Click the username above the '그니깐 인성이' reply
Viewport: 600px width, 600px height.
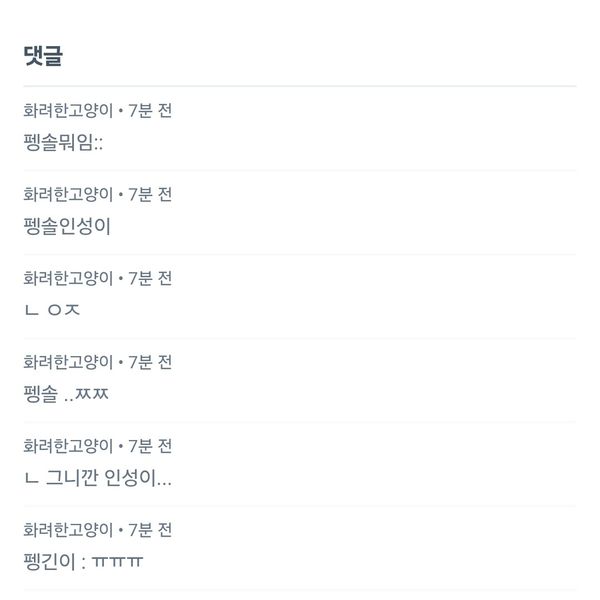[x=68, y=446]
